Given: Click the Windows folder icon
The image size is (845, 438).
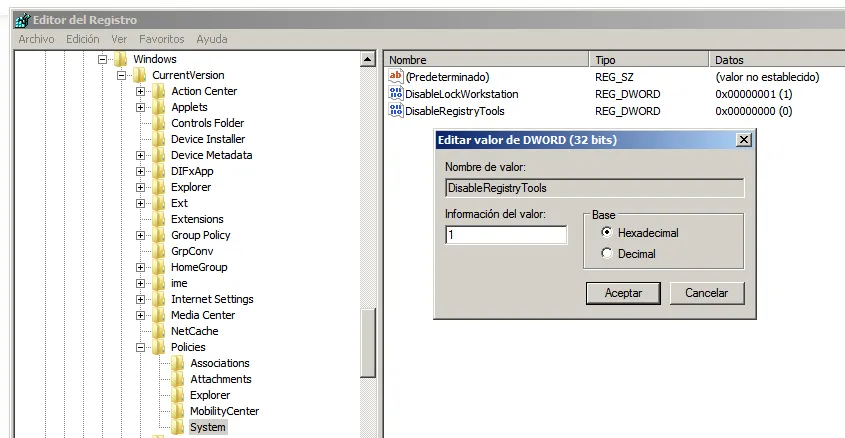Looking at the screenshot, I should [121, 59].
